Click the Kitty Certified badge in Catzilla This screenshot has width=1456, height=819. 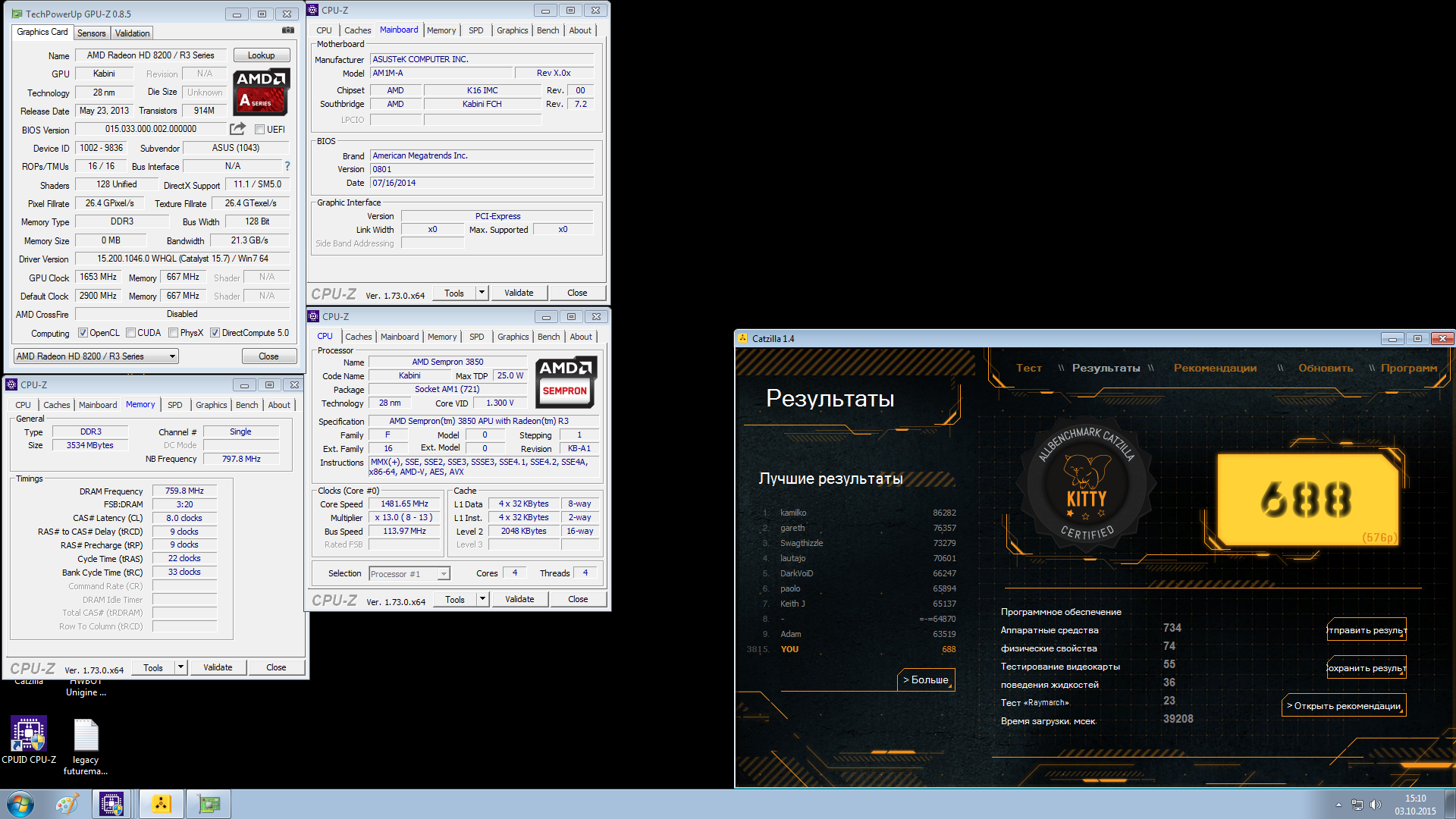[1087, 485]
